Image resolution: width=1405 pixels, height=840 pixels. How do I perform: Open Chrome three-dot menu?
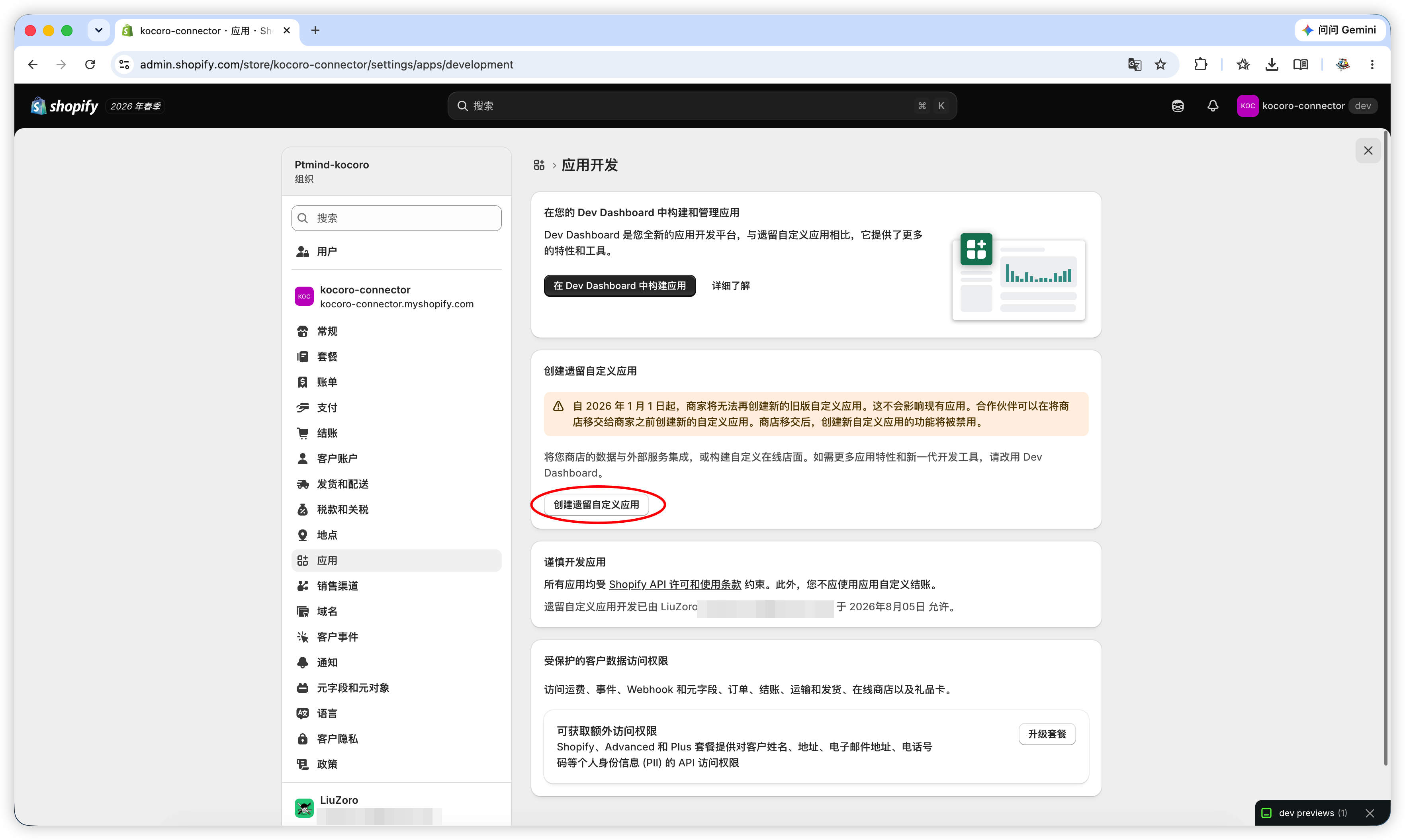(1372, 64)
